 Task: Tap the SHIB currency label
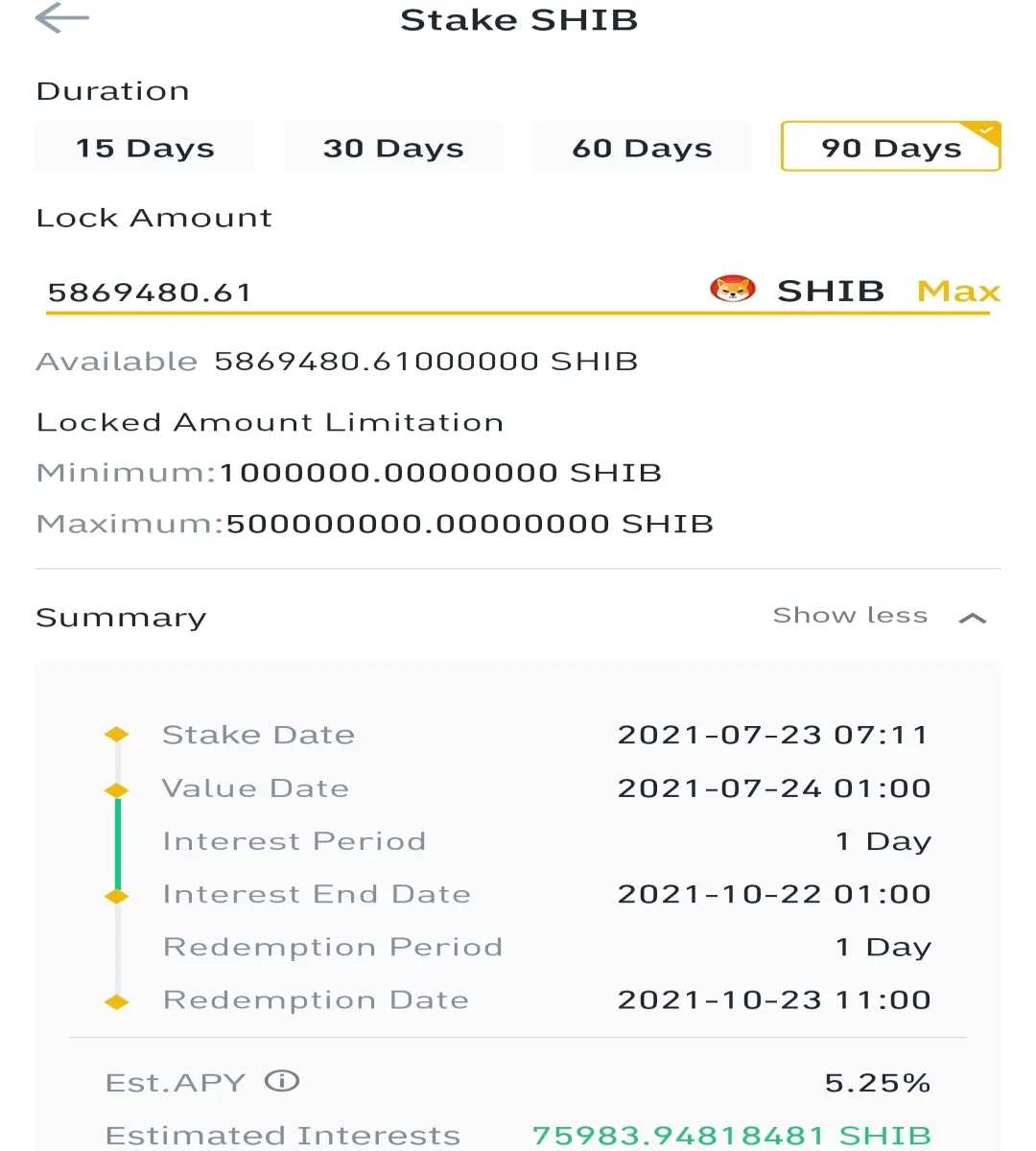click(x=831, y=291)
